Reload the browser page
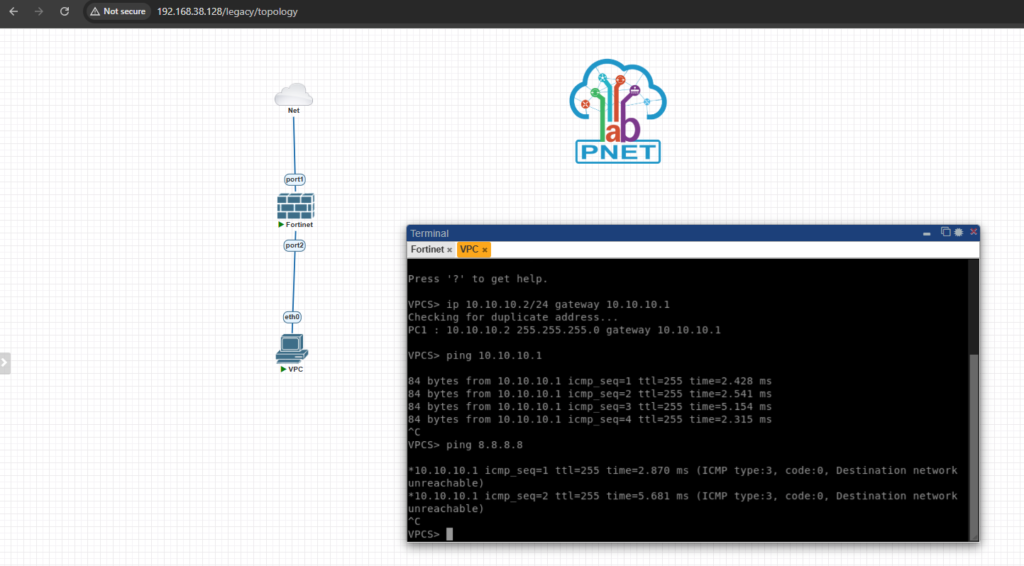This screenshot has height=566, width=1024. [64, 11]
